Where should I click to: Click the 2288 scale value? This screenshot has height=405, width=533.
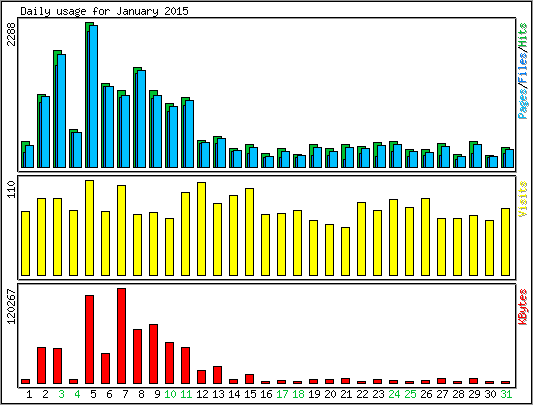[11, 34]
